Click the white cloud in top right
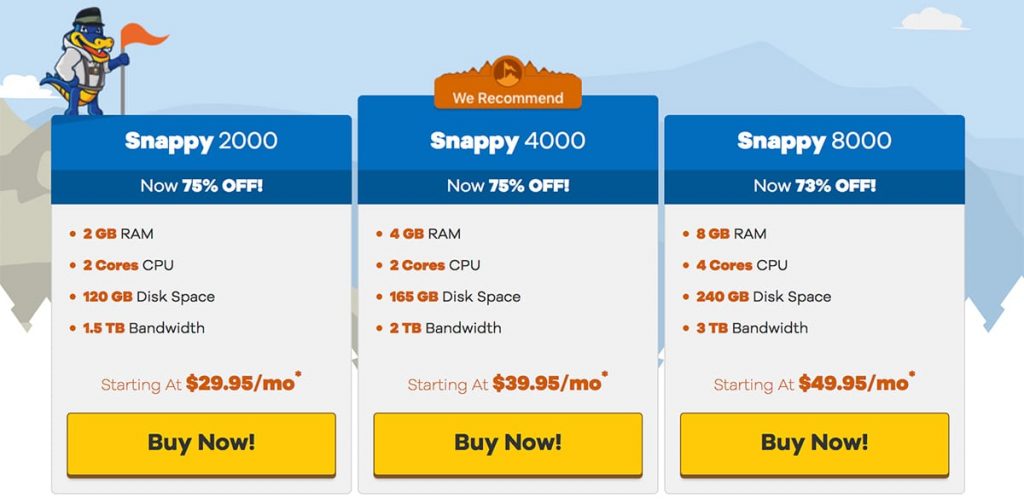The height and width of the screenshot is (503, 1024). pyautogui.click(x=933, y=20)
